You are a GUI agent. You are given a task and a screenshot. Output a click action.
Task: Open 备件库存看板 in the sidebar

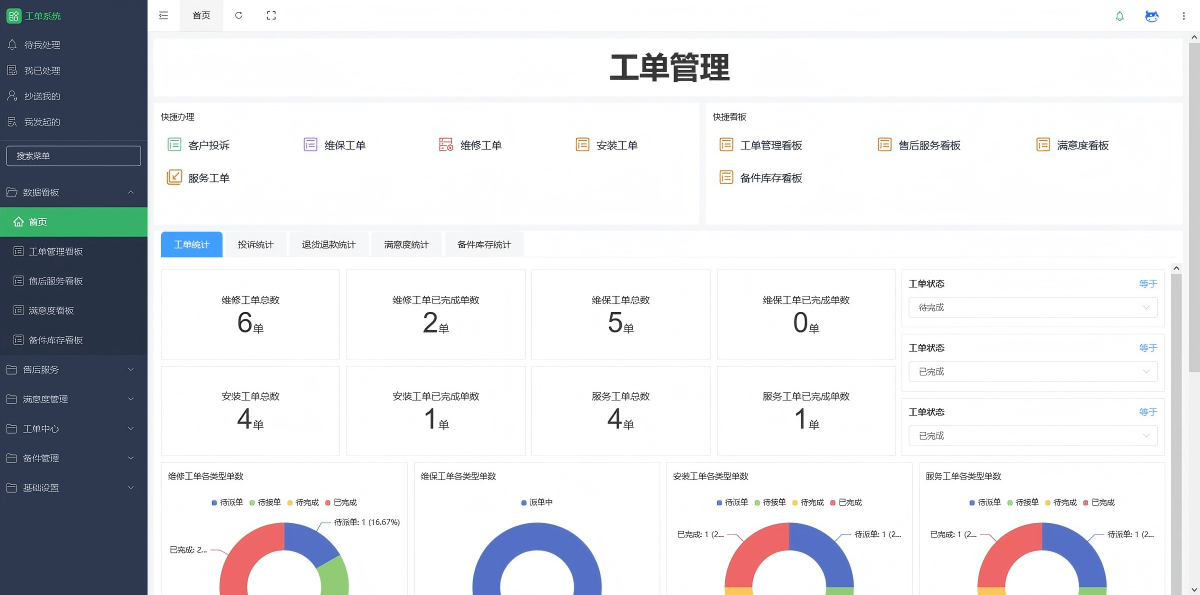point(74,340)
